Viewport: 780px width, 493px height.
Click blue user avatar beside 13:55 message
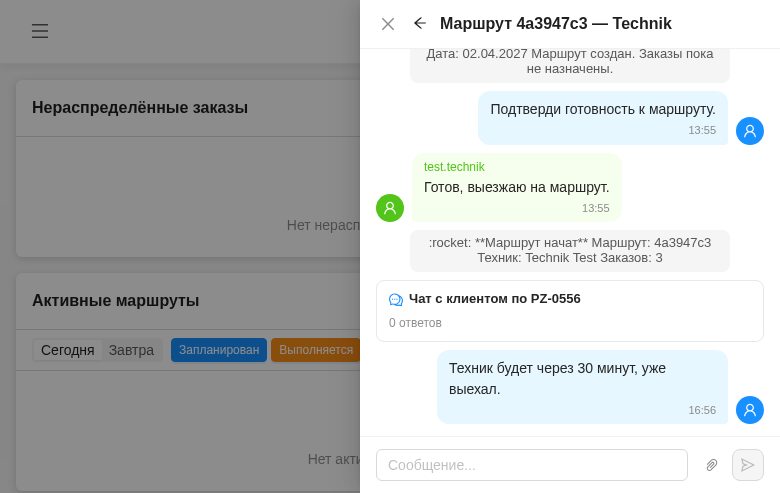coord(750,131)
